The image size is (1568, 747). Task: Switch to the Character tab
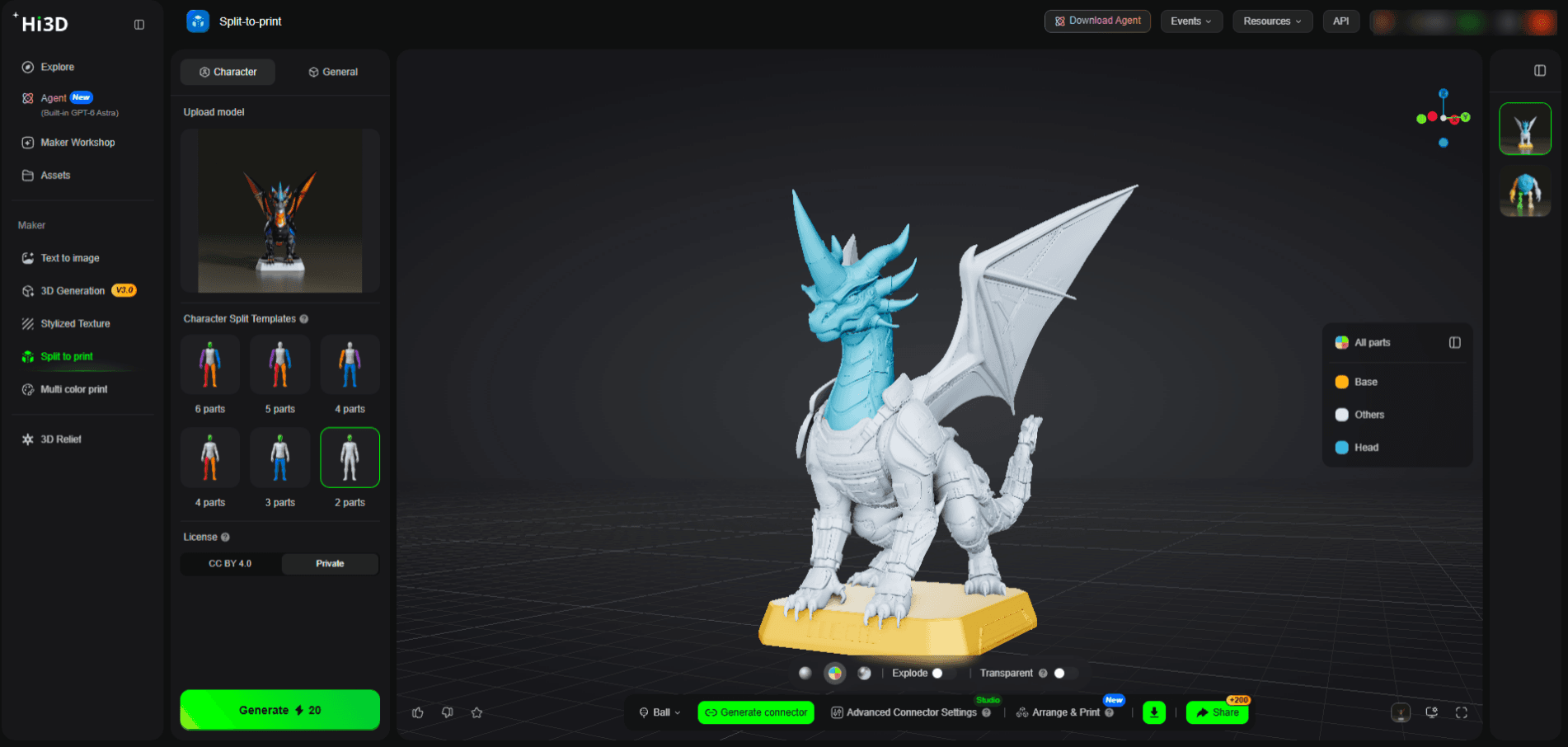tap(228, 72)
